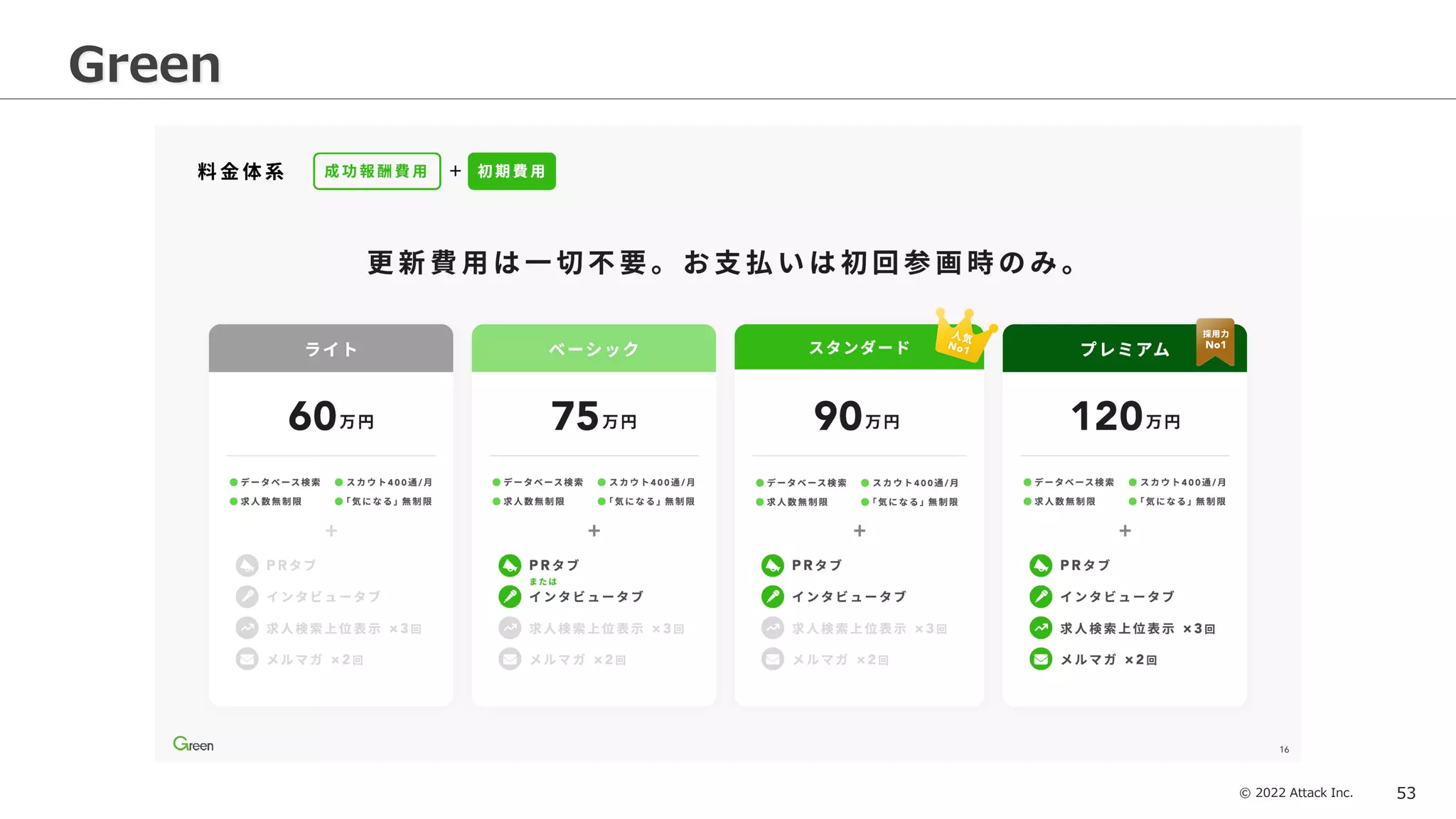Select the ベーシック plan header

click(x=593, y=348)
